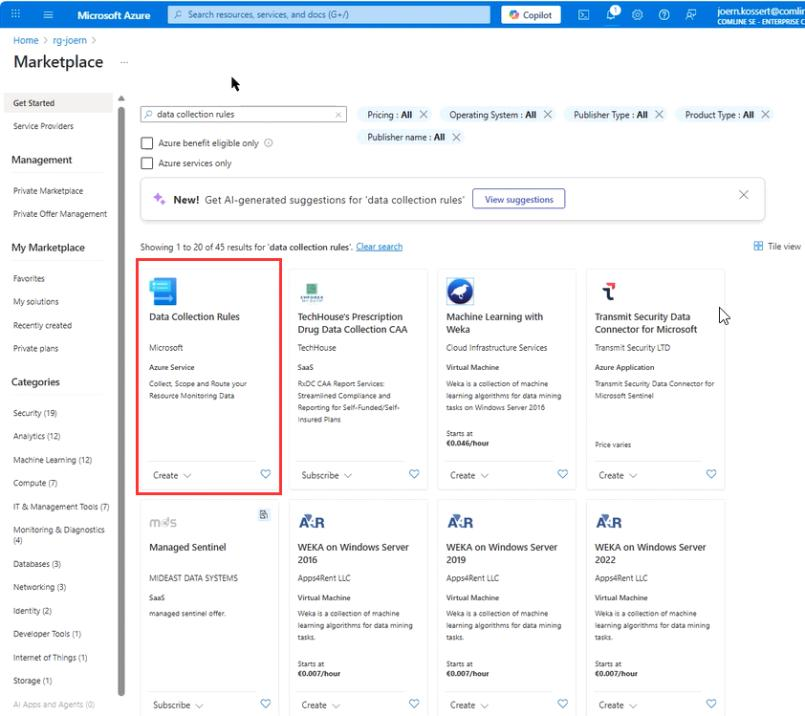
Task: Launch Copilot from the top bar
Action: (x=530, y=15)
